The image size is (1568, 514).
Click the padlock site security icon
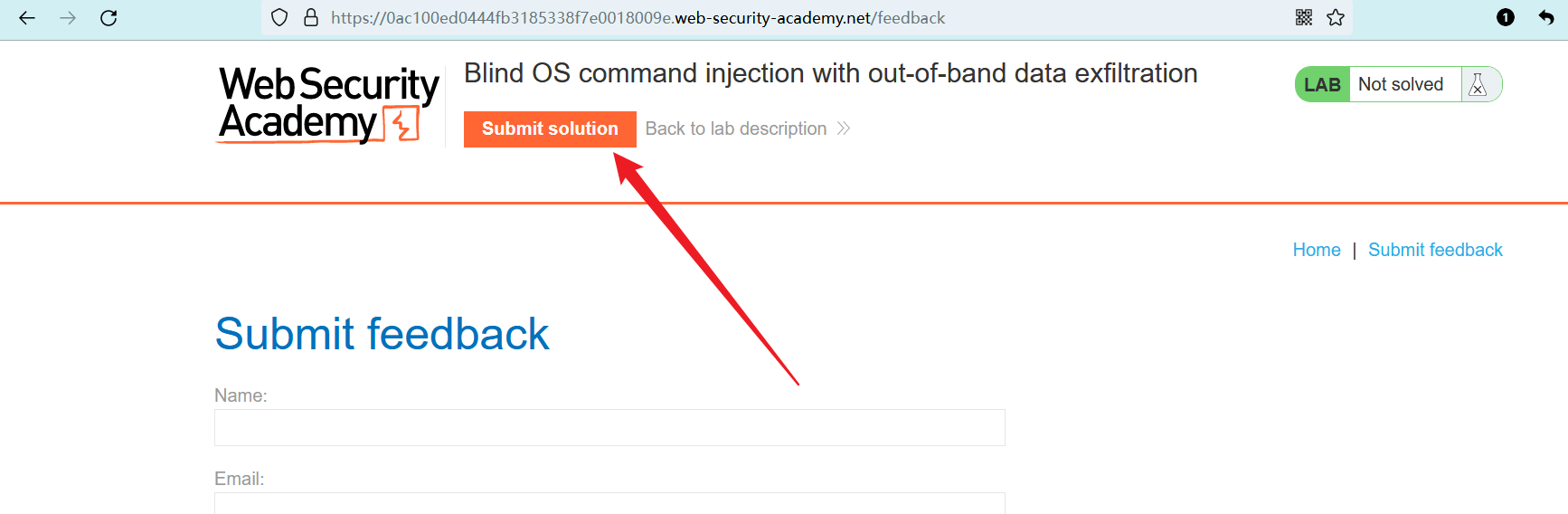click(x=310, y=18)
